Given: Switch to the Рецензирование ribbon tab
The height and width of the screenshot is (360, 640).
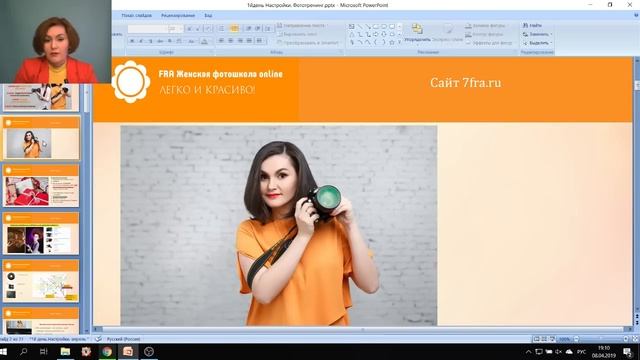Looking at the screenshot, I should click(178, 16).
